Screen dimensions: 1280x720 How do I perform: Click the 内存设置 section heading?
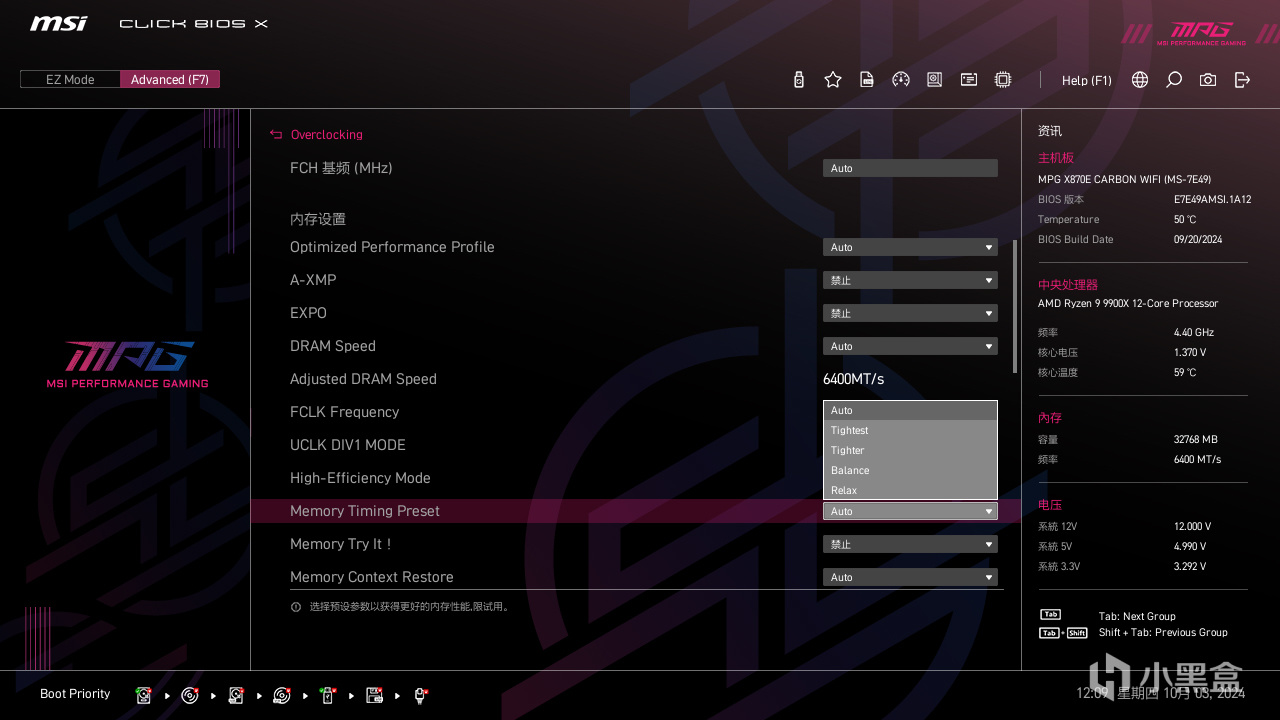[x=318, y=219]
